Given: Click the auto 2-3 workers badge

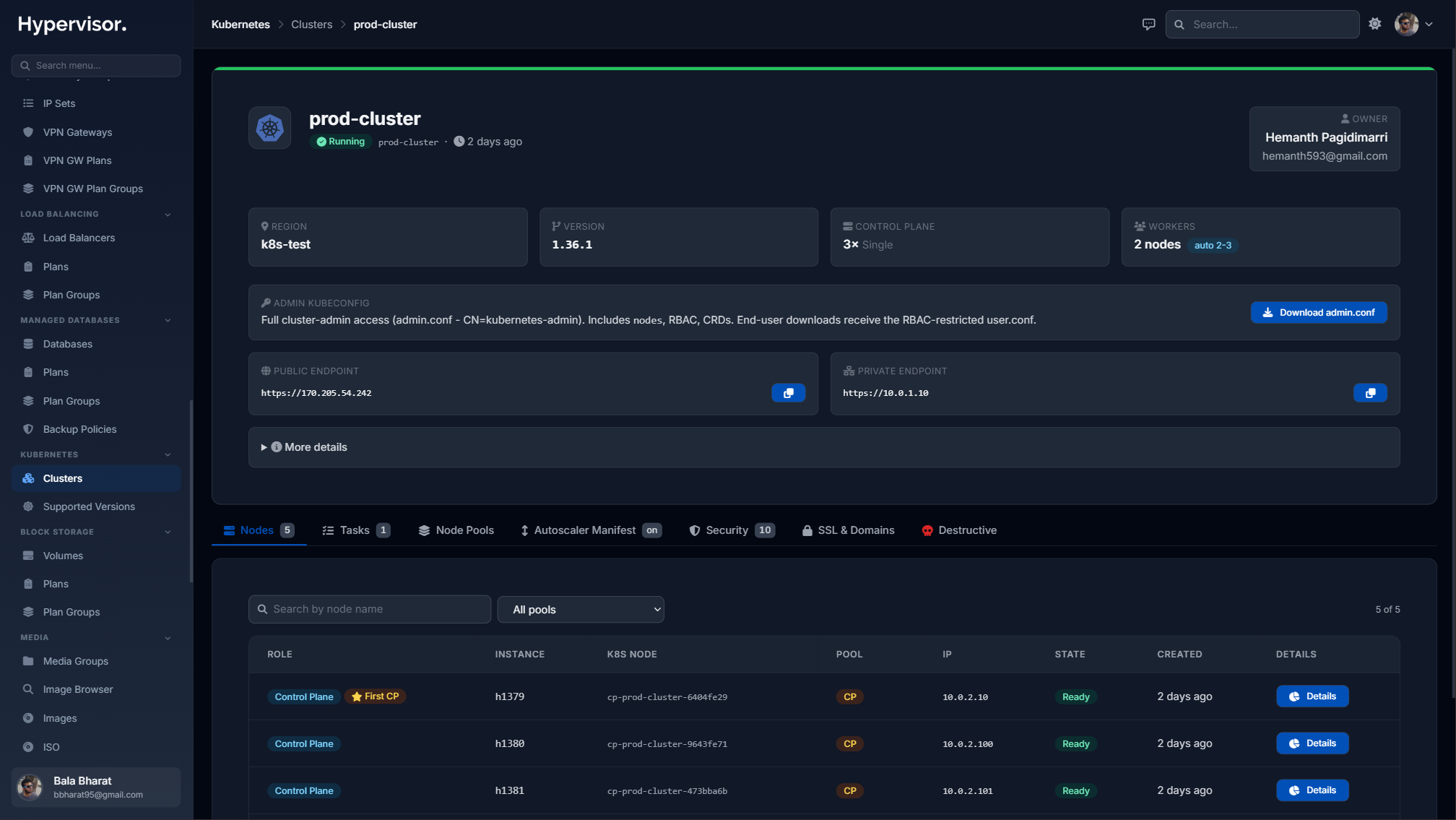Looking at the screenshot, I should tap(1213, 246).
